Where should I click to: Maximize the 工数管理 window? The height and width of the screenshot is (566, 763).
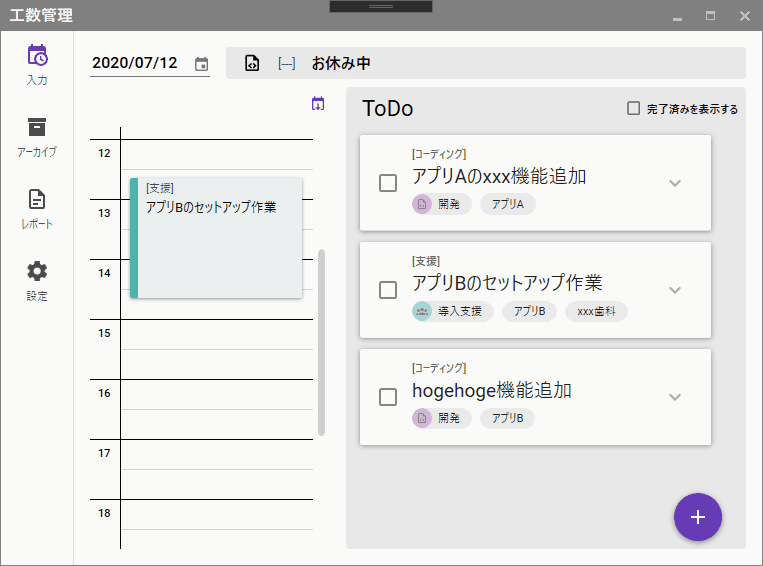coord(710,16)
